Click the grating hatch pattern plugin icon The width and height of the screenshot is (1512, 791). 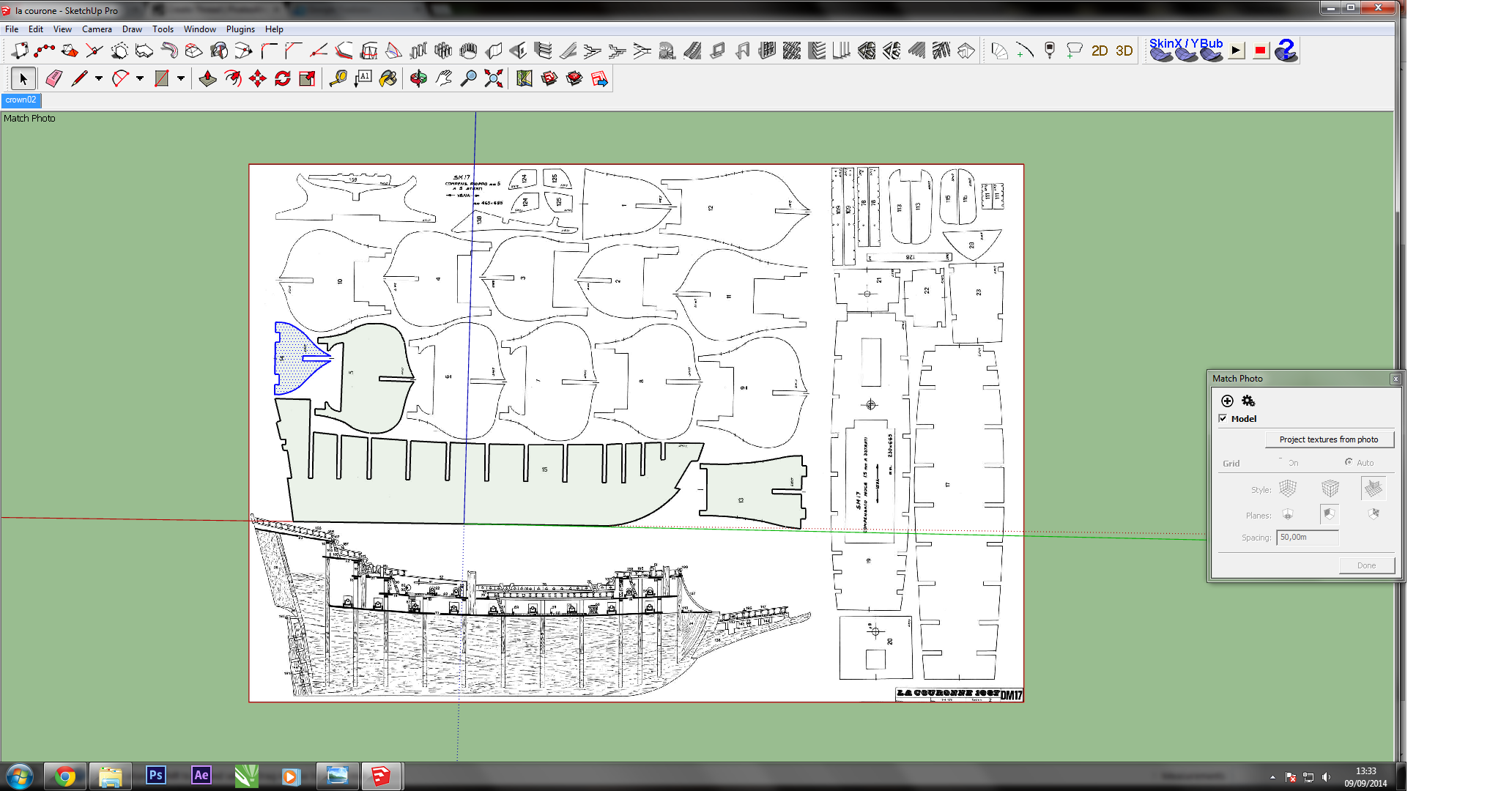tap(792, 51)
